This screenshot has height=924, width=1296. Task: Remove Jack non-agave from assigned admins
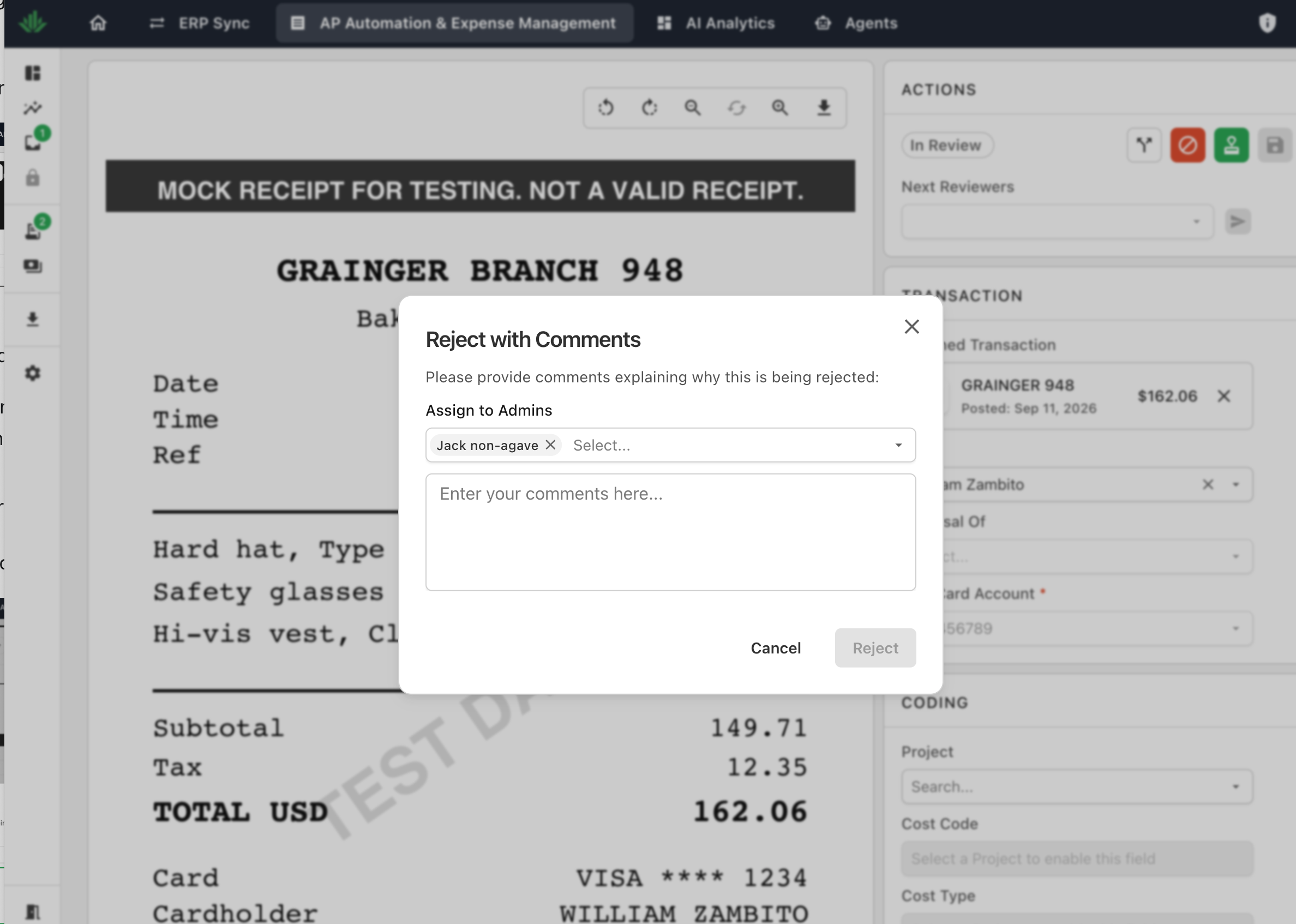(550, 445)
